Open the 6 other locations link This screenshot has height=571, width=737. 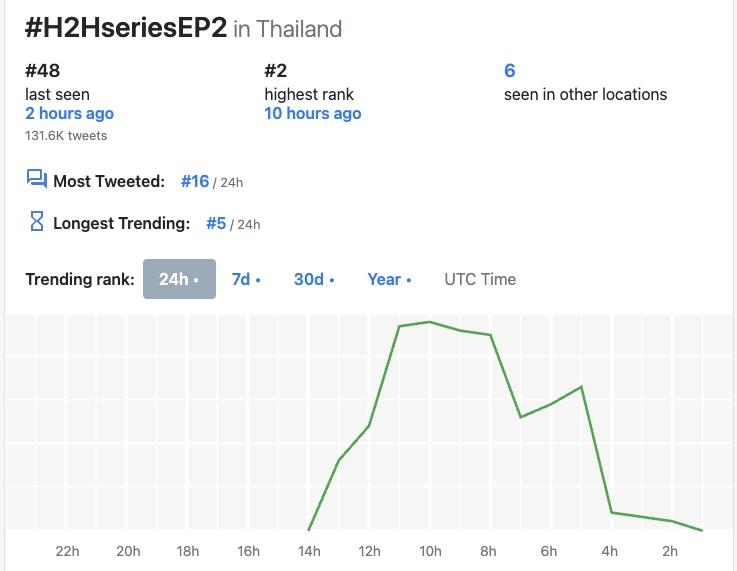(x=510, y=71)
